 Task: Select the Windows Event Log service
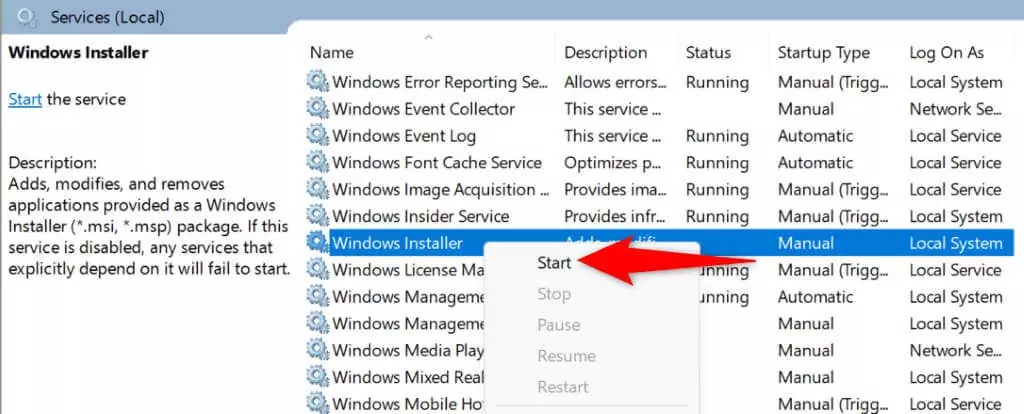tap(404, 136)
